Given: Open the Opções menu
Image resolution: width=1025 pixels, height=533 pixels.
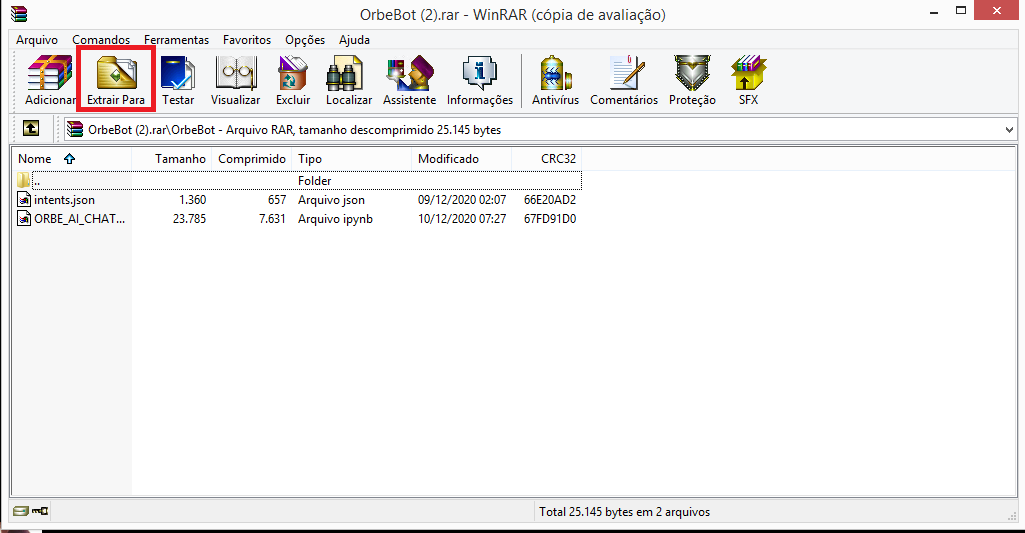Looking at the screenshot, I should pyautogui.click(x=305, y=40).
